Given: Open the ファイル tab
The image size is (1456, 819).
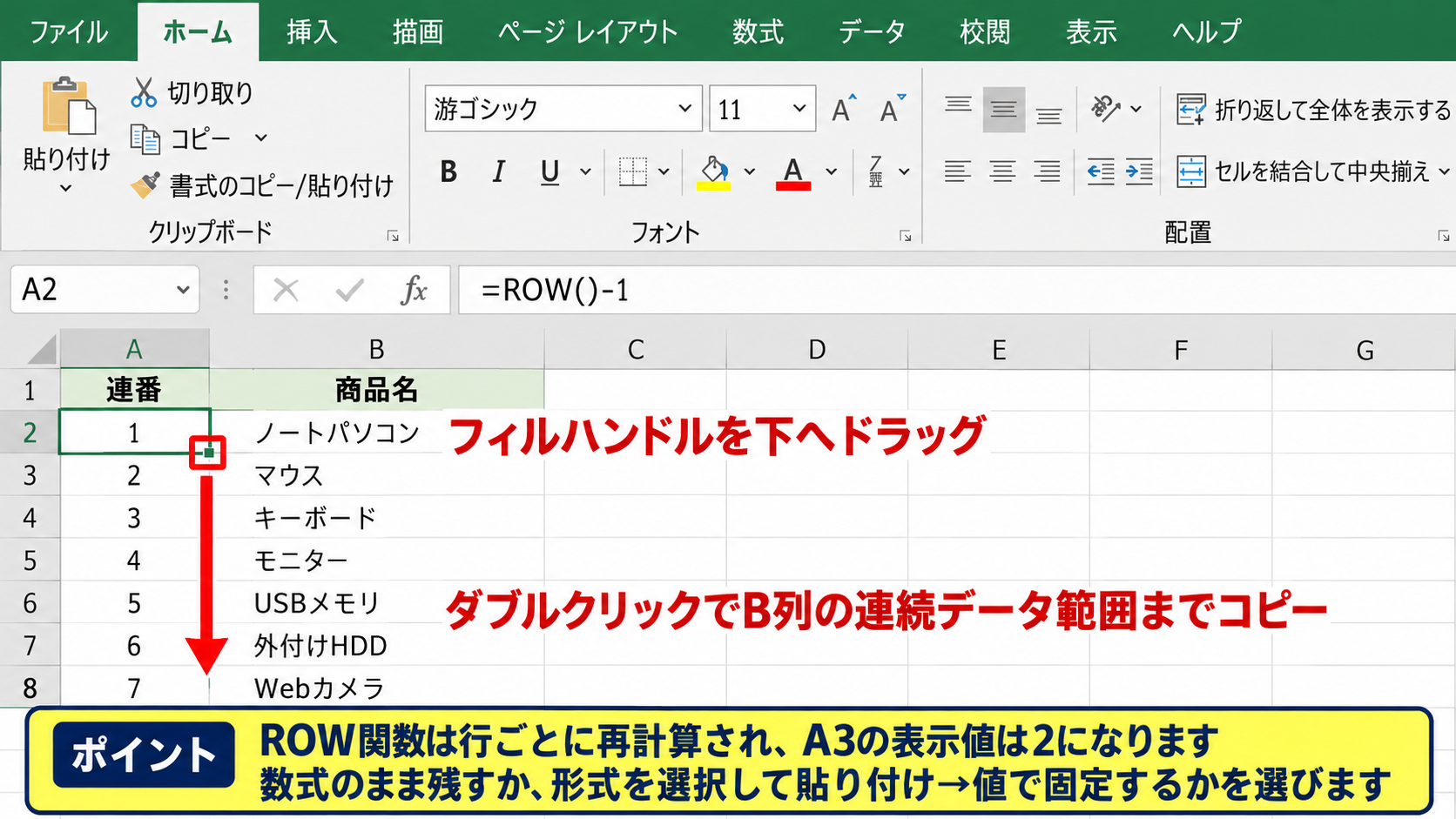Looking at the screenshot, I should pos(69,32).
